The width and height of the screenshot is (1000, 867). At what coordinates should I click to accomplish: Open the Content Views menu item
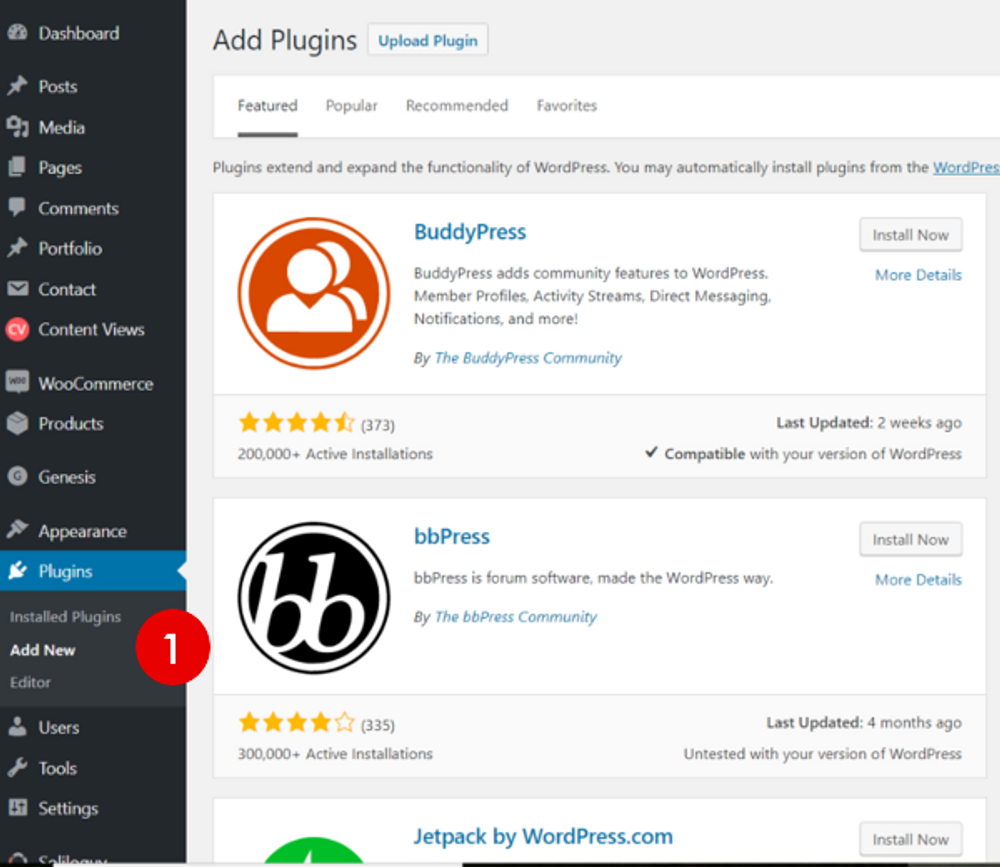pyautogui.click(x=93, y=329)
